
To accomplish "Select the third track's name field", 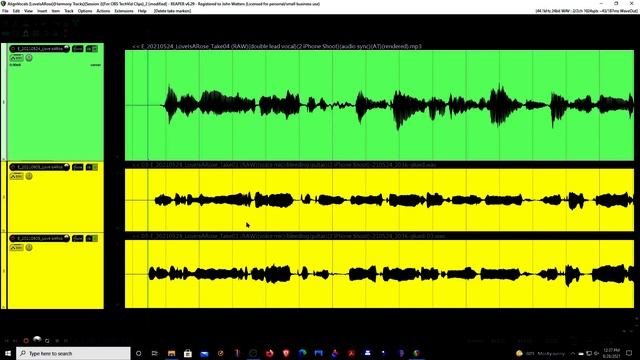I will 40,238.
